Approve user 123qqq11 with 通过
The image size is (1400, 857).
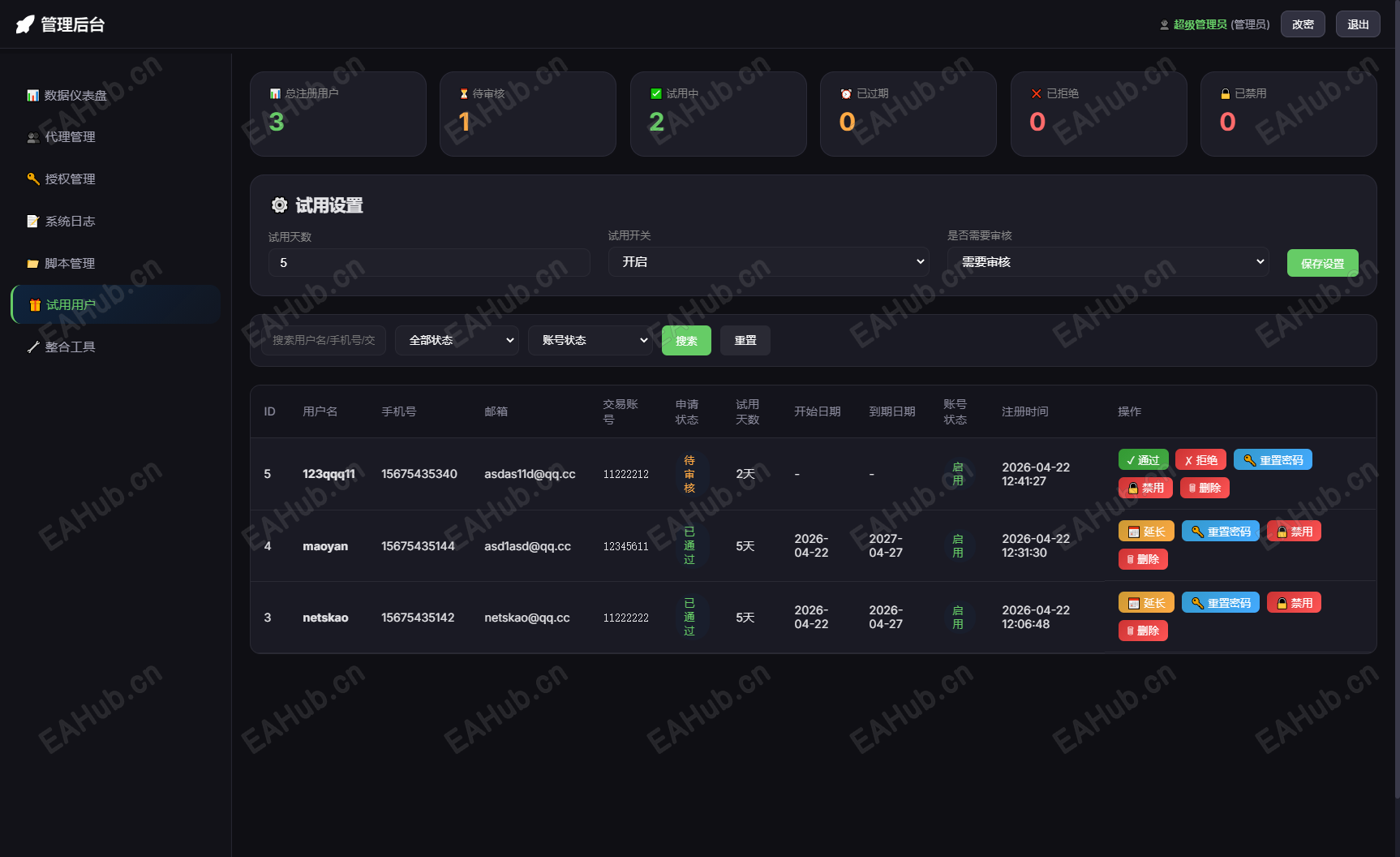point(1144,460)
